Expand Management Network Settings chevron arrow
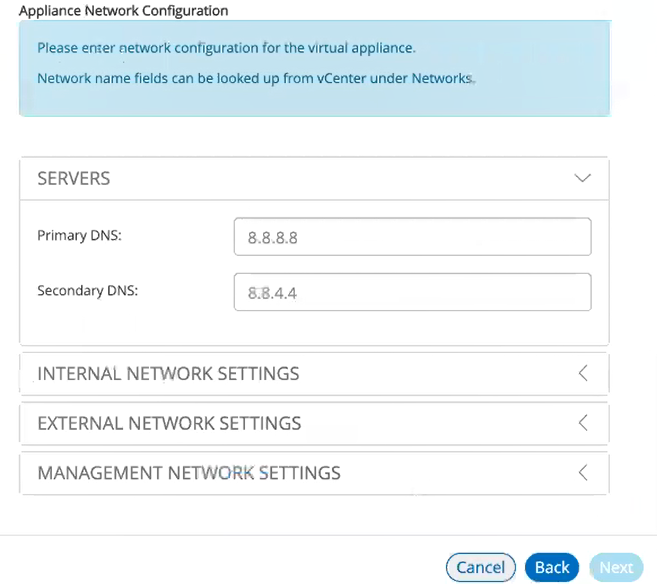The width and height of the screenshot is (657, 584). point(583,473)
